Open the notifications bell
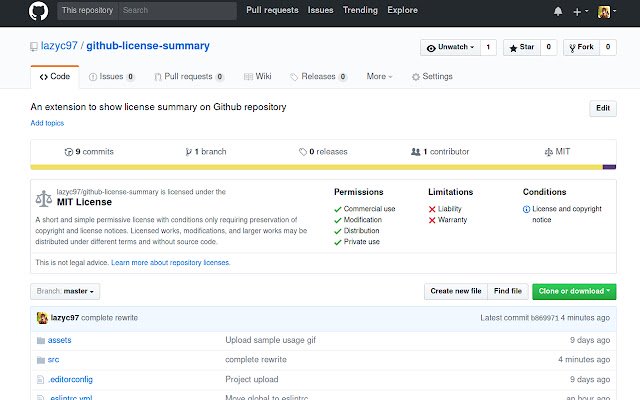The image size is (640, 400). coord(558,11)
